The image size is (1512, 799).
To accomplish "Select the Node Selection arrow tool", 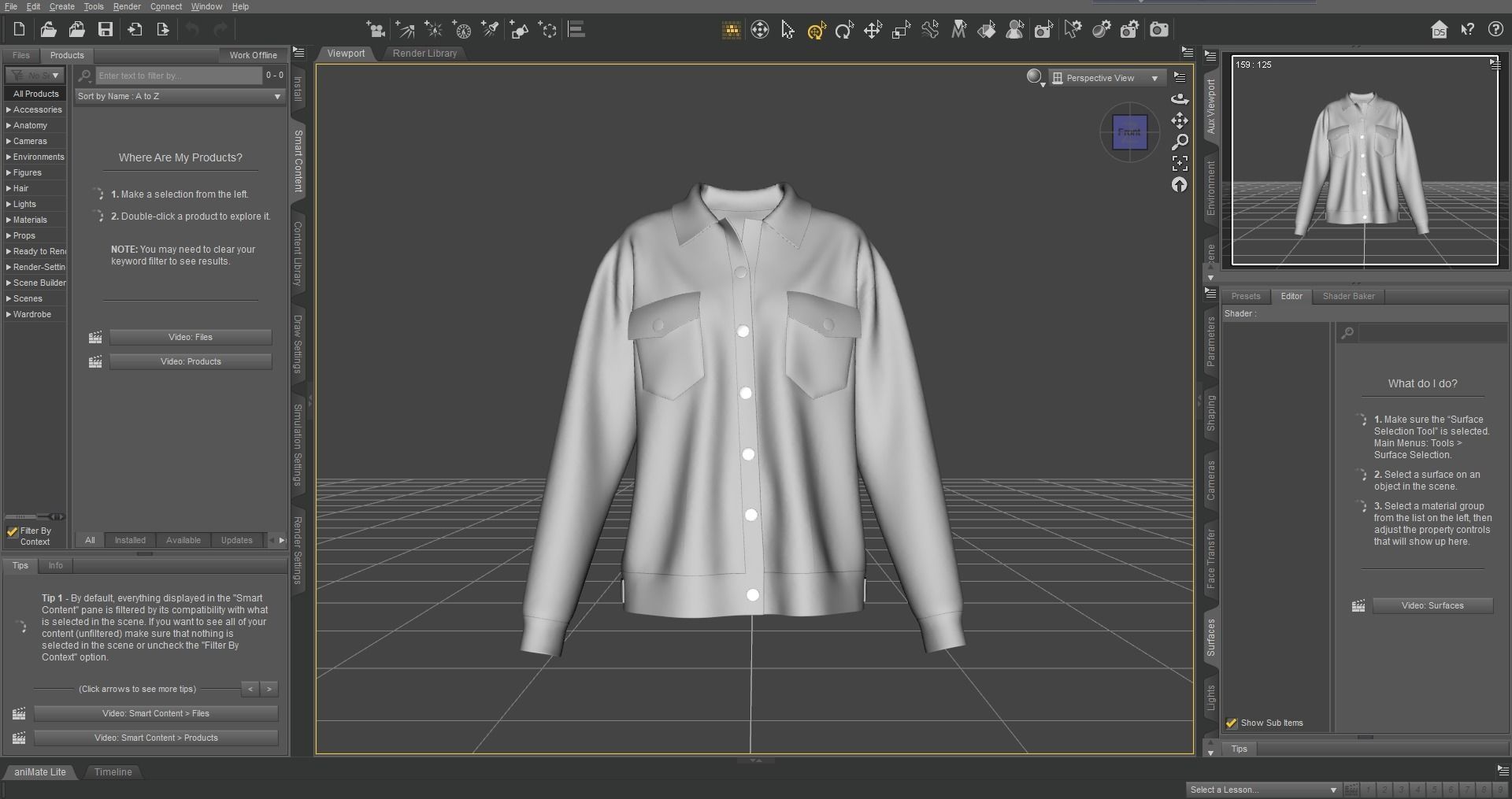I will tap(787, 30).
